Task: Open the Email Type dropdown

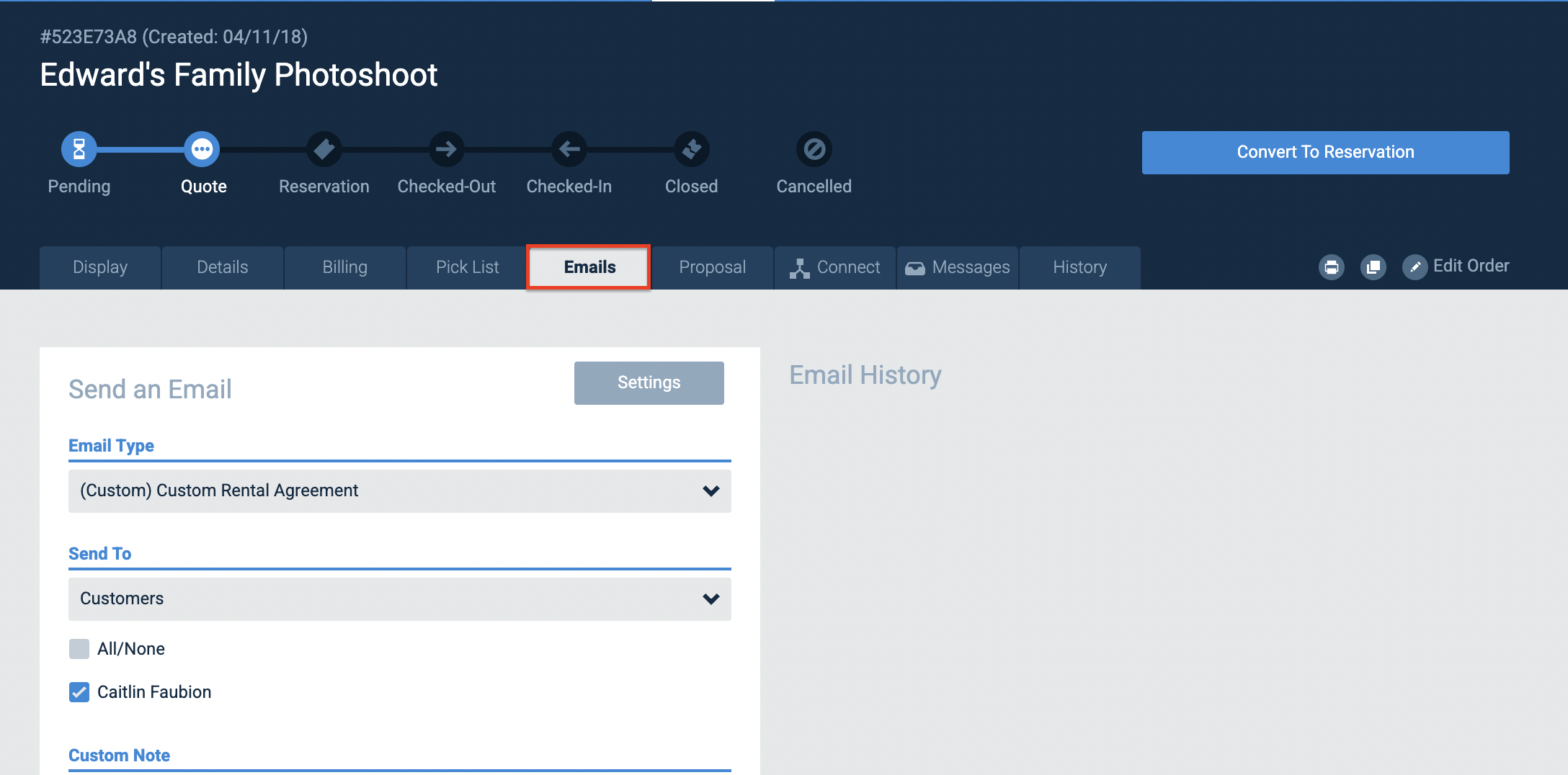Action: click(400, 491)
